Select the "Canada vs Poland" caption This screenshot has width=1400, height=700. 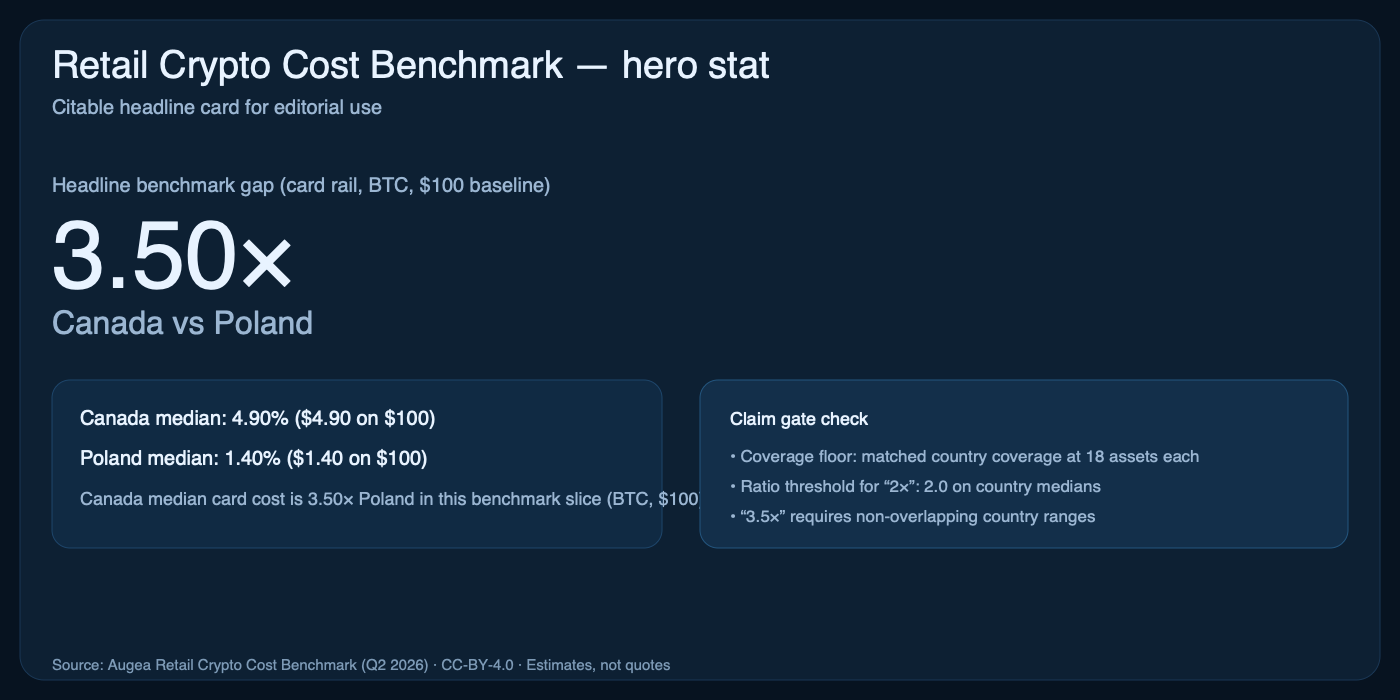pyautogui.click(x=182, y=323)
